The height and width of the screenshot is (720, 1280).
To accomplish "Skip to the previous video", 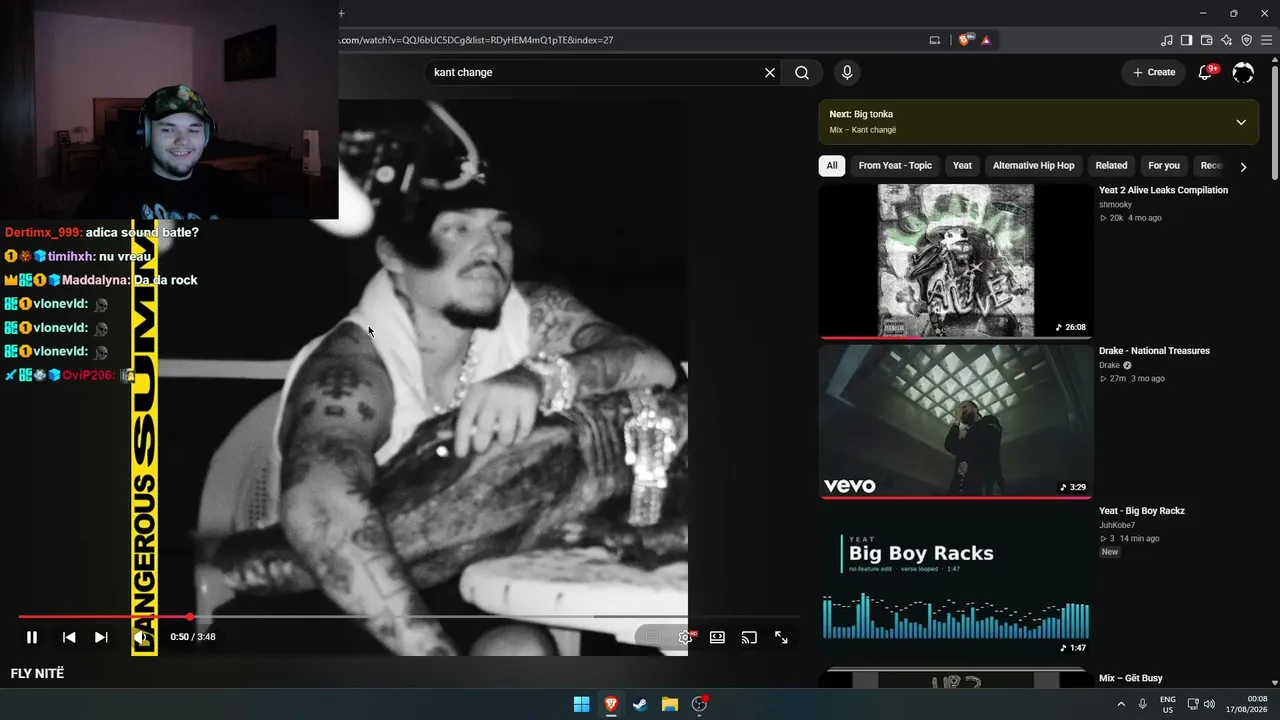I will [69, 637].
